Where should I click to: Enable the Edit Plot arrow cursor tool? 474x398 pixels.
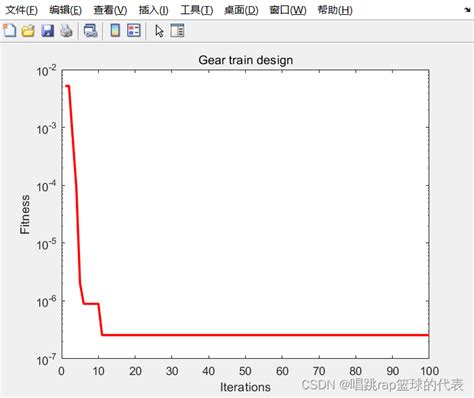159,31
